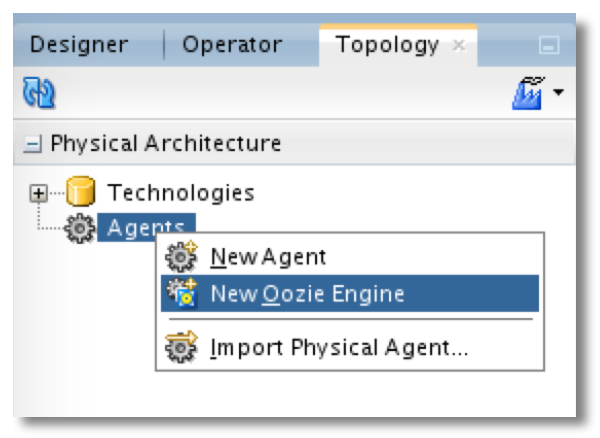
Task: Select the Topology tab
Action: coord(387,45)
